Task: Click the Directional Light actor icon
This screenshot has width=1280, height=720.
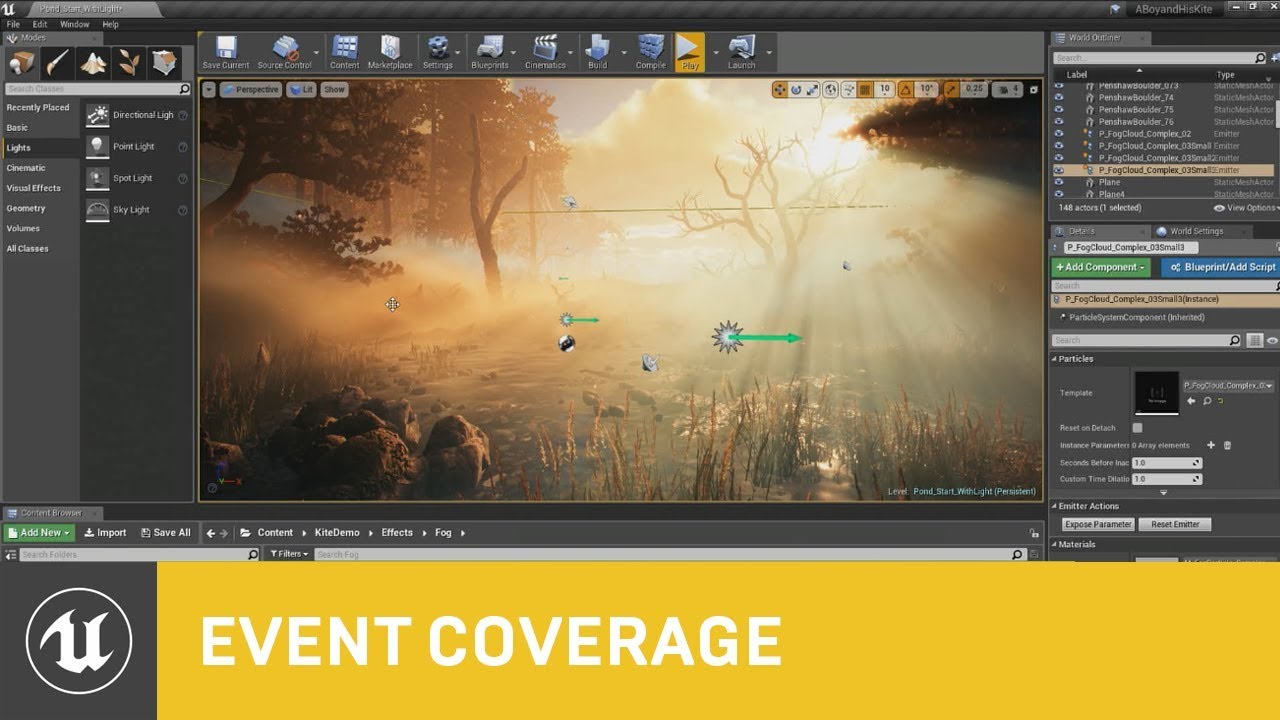Action: tap(97, 115)
